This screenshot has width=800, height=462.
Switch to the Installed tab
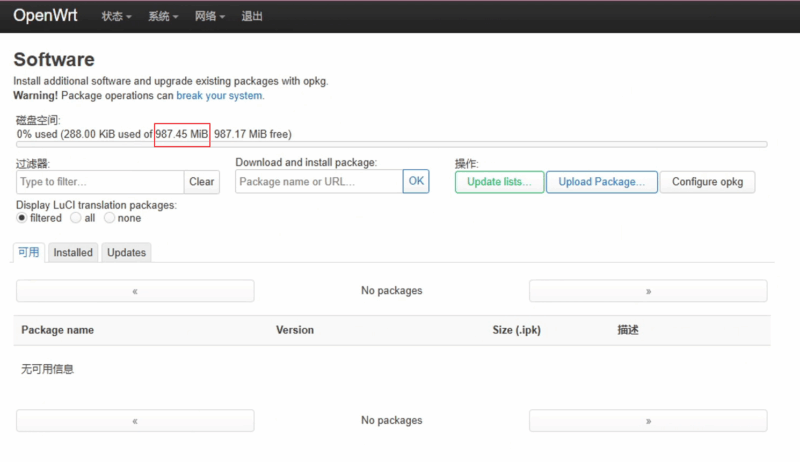pyautogui.click(x=73, y=253)
